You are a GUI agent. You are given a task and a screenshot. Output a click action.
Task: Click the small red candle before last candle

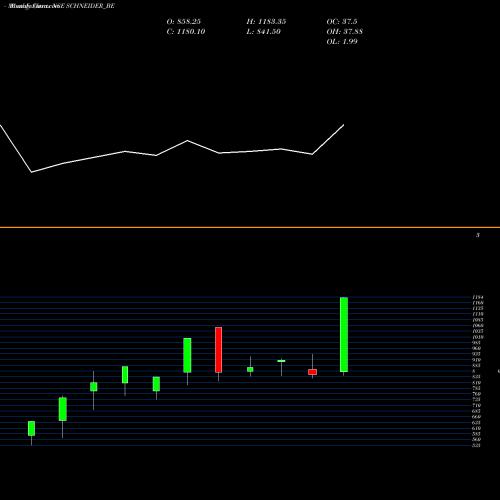click(x=312, y=372)
